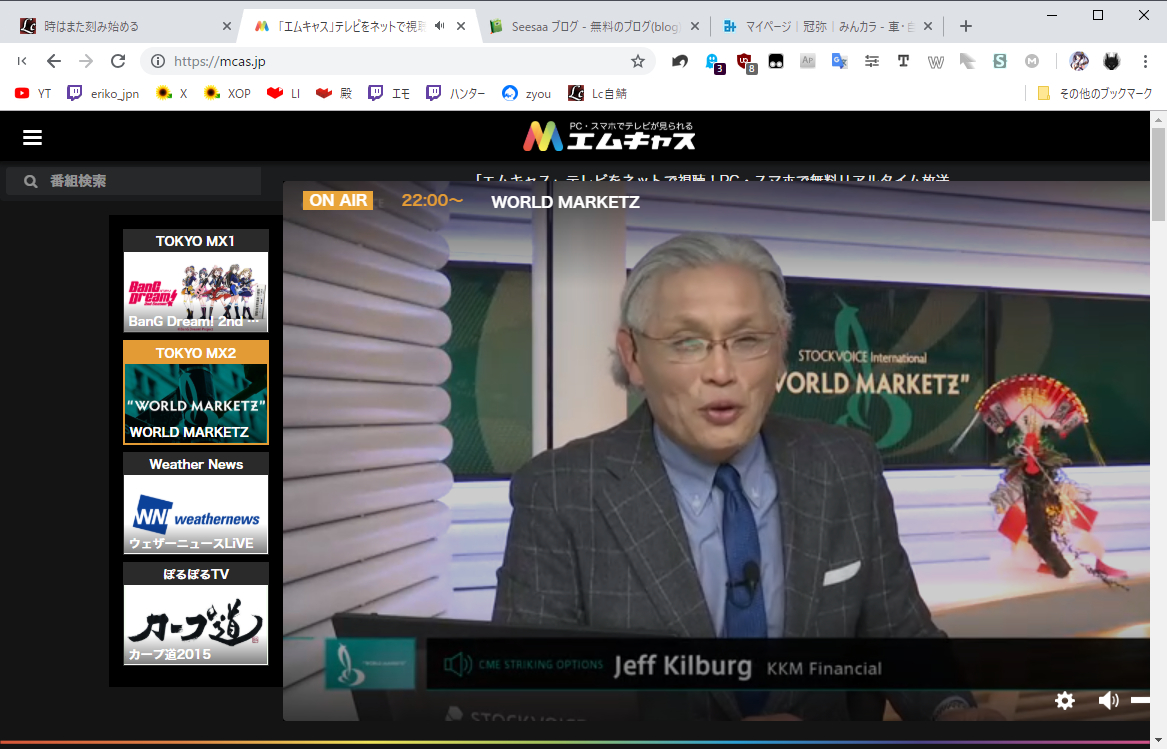Open the eriko_jpn Twitch bookmark

[x=103, y=93]
